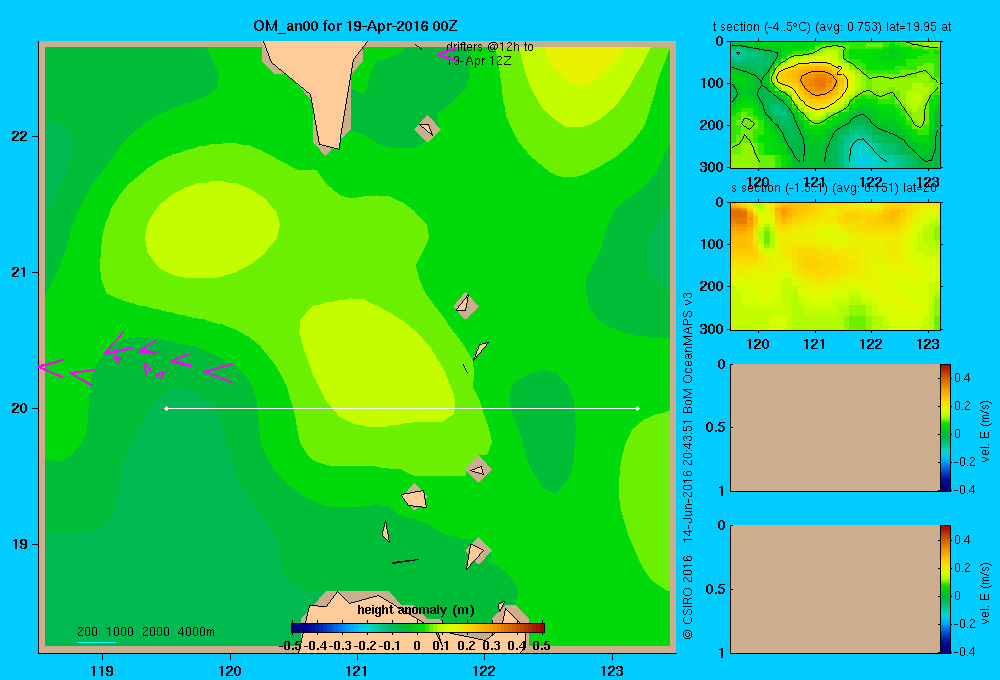Image resolution: width=1000 pixels, height=680 pixels.
Task: Click the s section panel title
Action: pos(834,188)
